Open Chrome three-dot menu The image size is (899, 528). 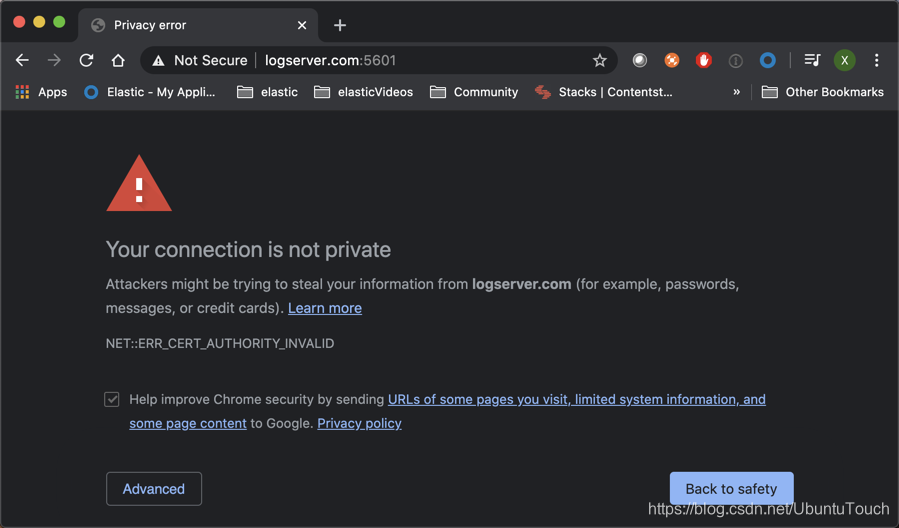(x=876, y=60)
